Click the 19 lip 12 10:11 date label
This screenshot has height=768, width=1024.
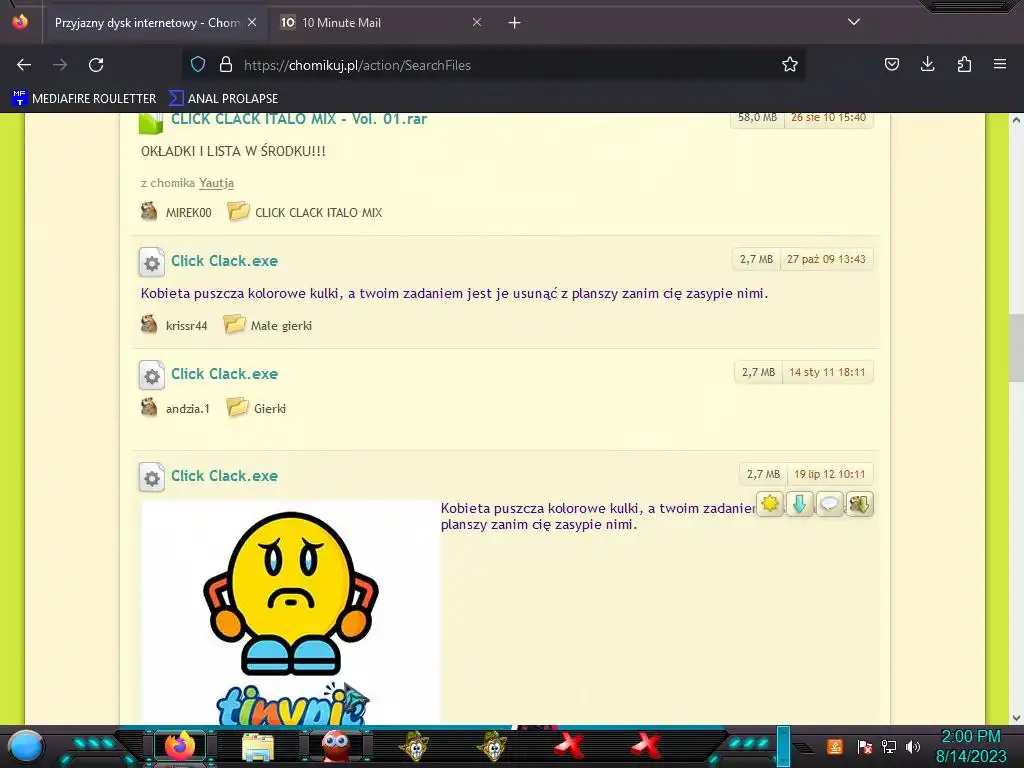(829, 474)
